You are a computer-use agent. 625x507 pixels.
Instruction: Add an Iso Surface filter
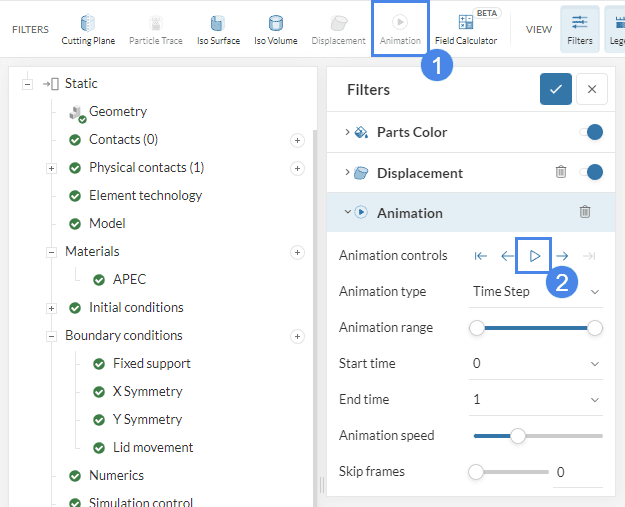click(x=217, y=28)
